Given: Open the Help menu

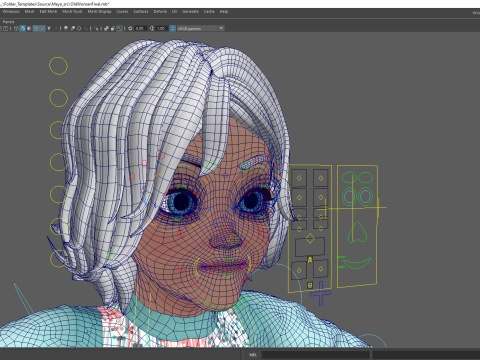Looking at the screenshot, I should 224,11.
